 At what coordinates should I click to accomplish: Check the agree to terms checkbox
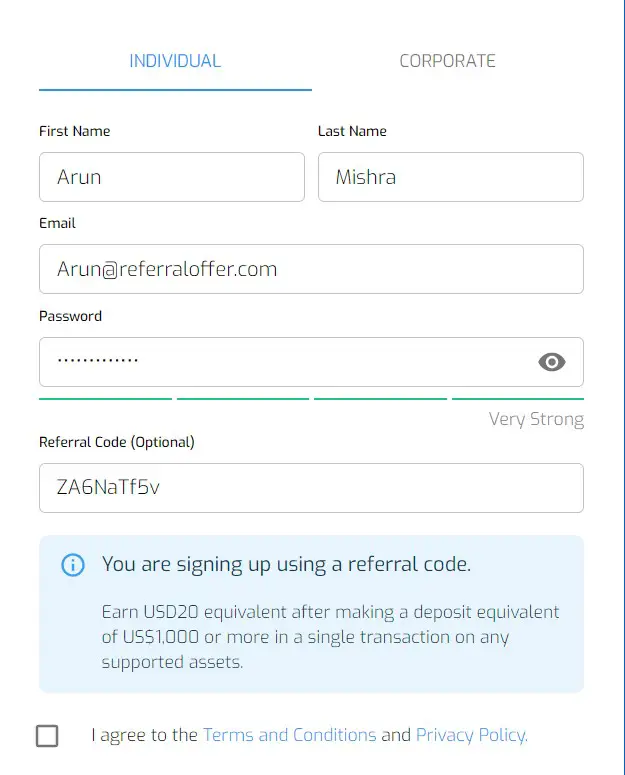[47, 735]
